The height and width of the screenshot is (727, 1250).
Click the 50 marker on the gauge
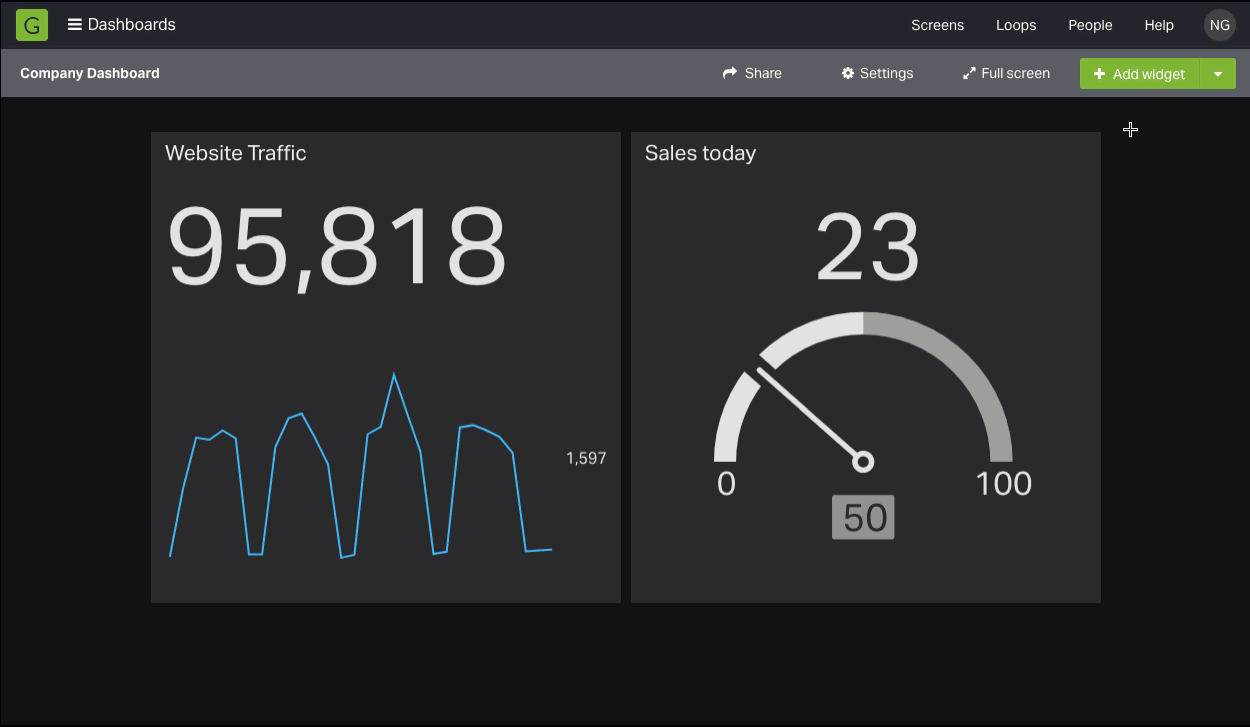[863, 517]
